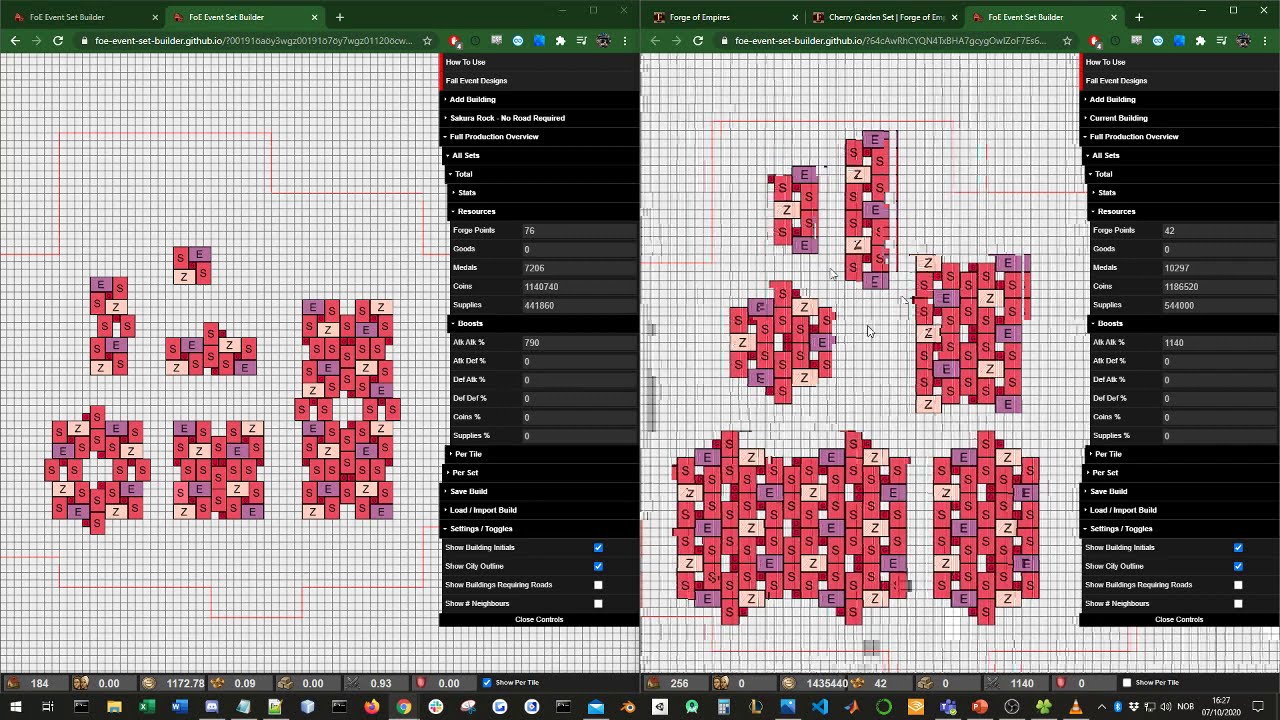Bookmark page star in left browser window
Viewport: 1280px width, 720px height.
pos(427,41)
